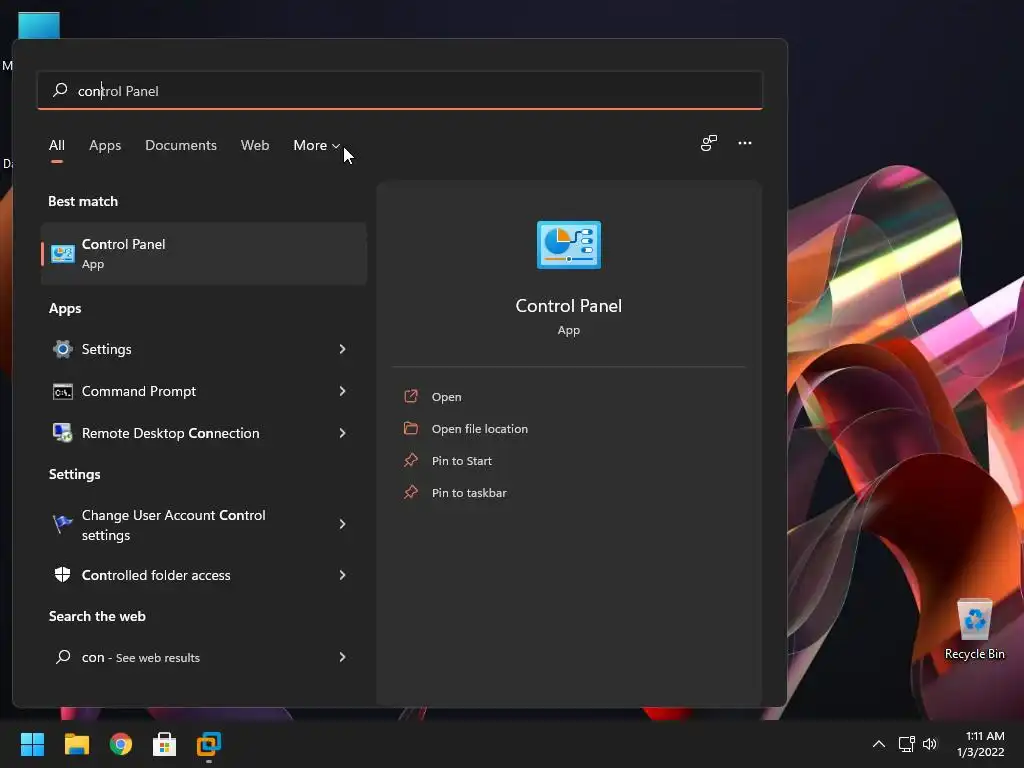Open Change User Account Control settings

(x=204, y=524)
